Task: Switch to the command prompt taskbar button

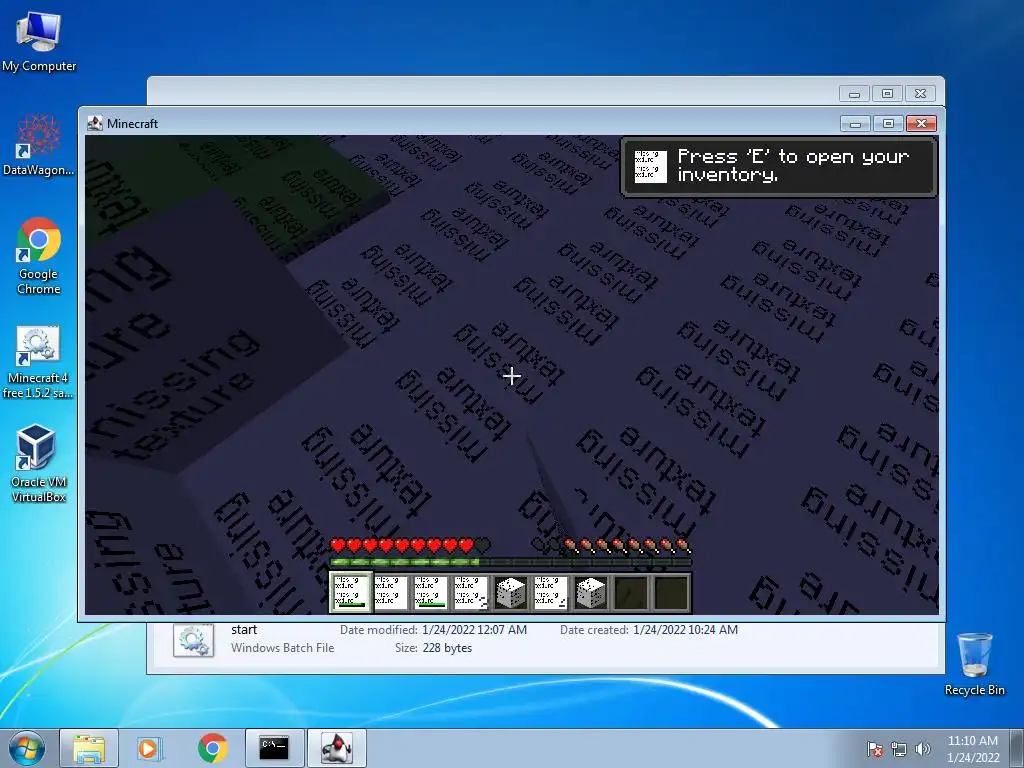Action: pos(274,748)
